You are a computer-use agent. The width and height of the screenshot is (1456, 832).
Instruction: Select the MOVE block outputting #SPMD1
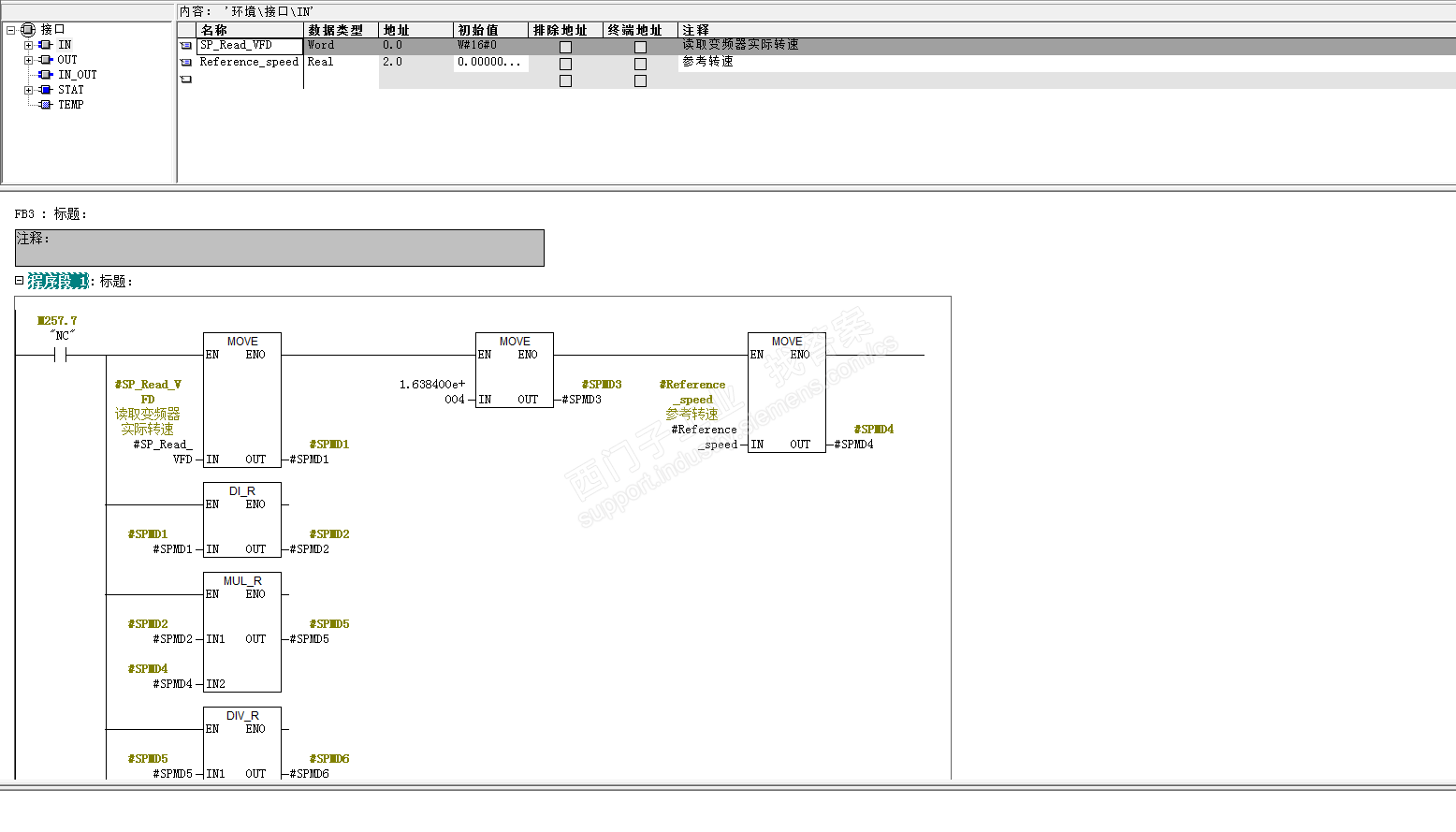(x=242, y=400)
